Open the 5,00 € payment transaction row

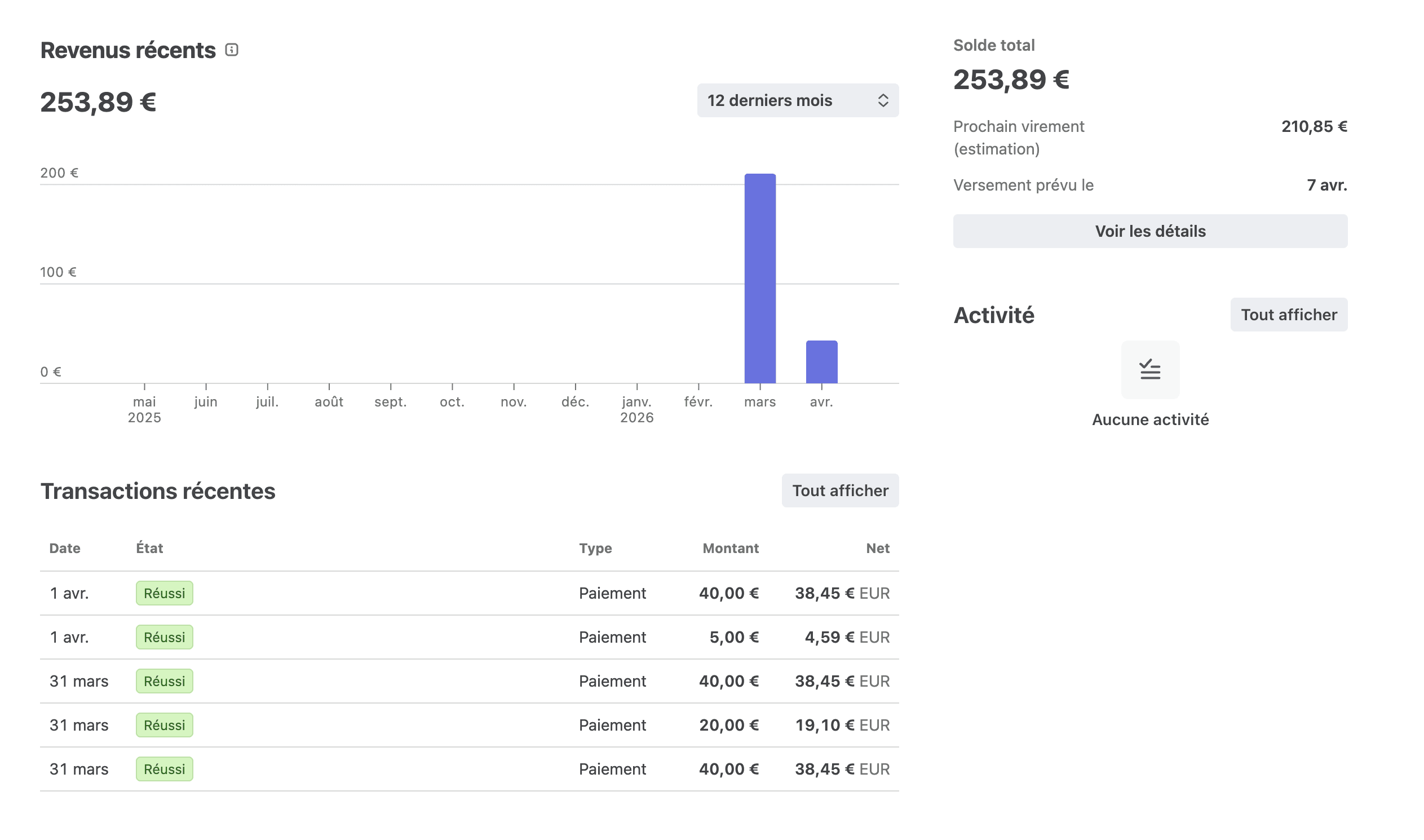[468, 637]
